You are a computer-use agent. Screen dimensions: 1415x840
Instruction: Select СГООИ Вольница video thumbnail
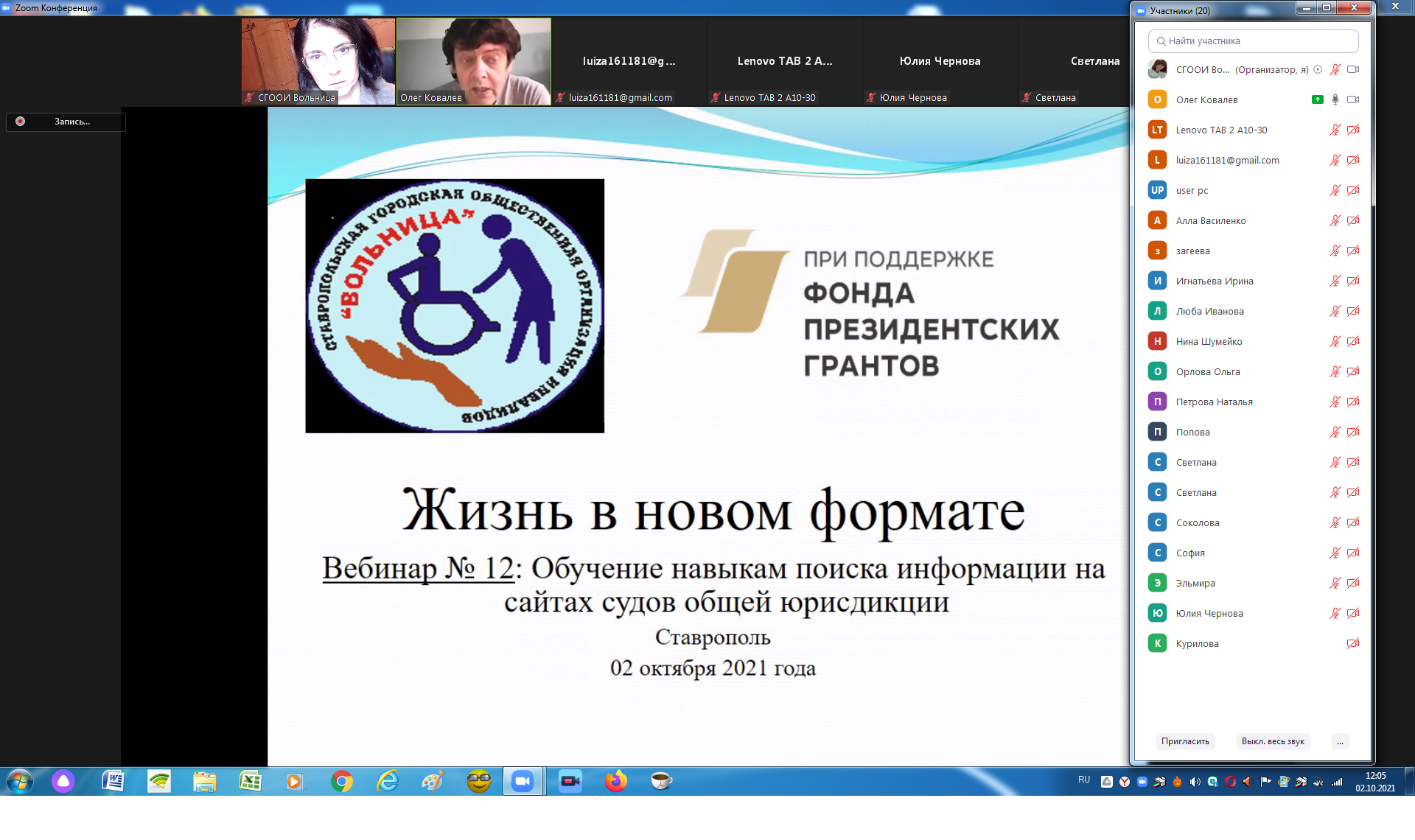318,61
